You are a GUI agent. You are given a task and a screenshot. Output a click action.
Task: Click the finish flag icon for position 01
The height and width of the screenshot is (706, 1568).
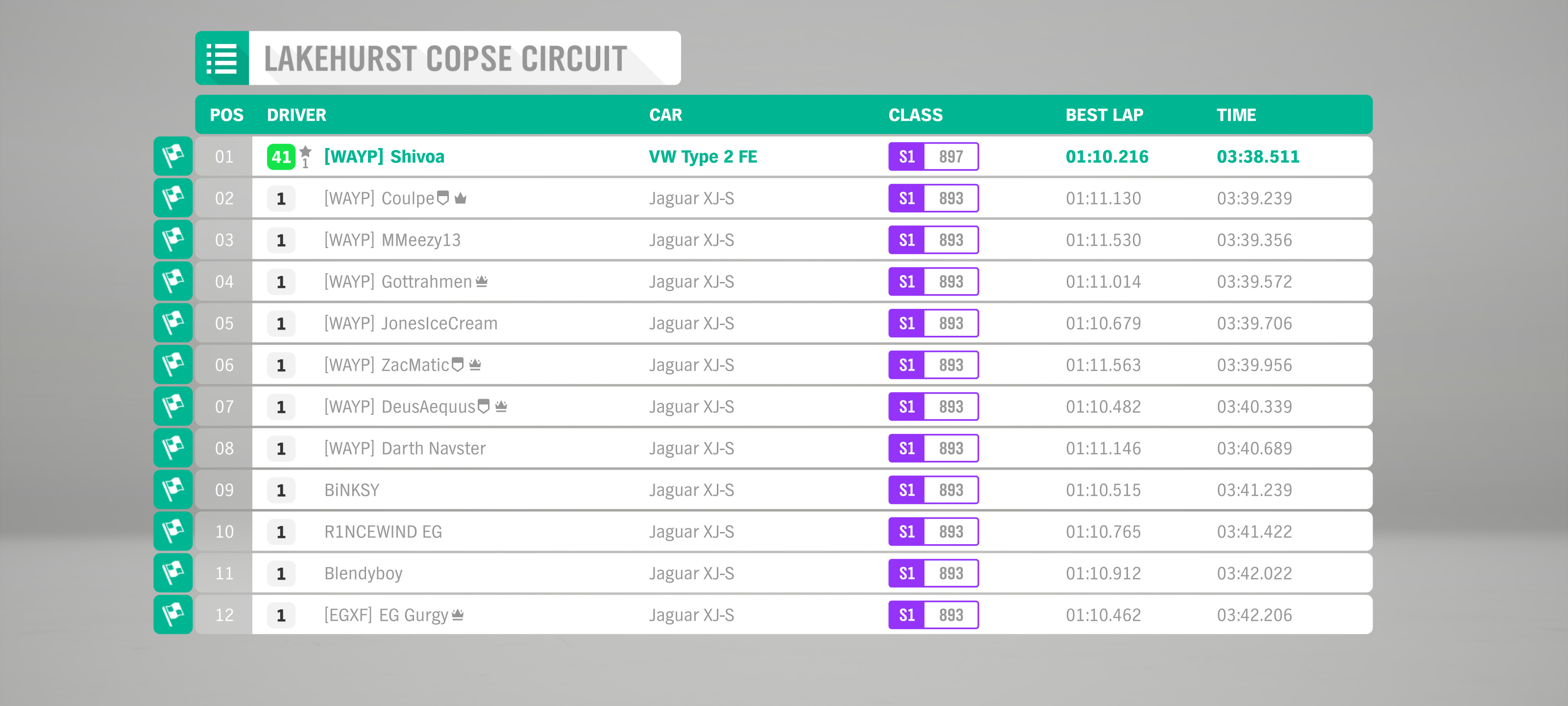[173, 156]
